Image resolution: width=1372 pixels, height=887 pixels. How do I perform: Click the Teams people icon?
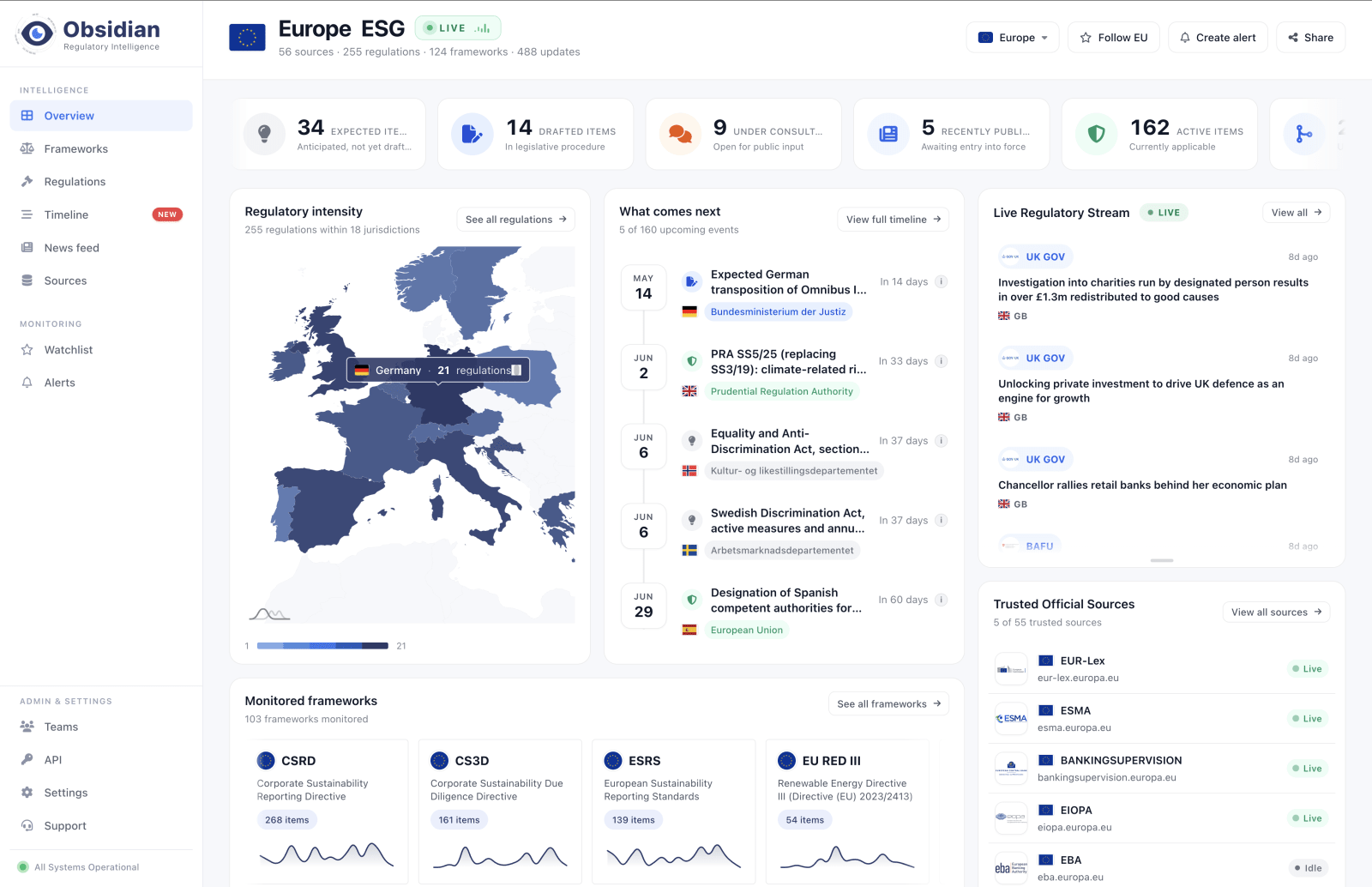(27, 727)
